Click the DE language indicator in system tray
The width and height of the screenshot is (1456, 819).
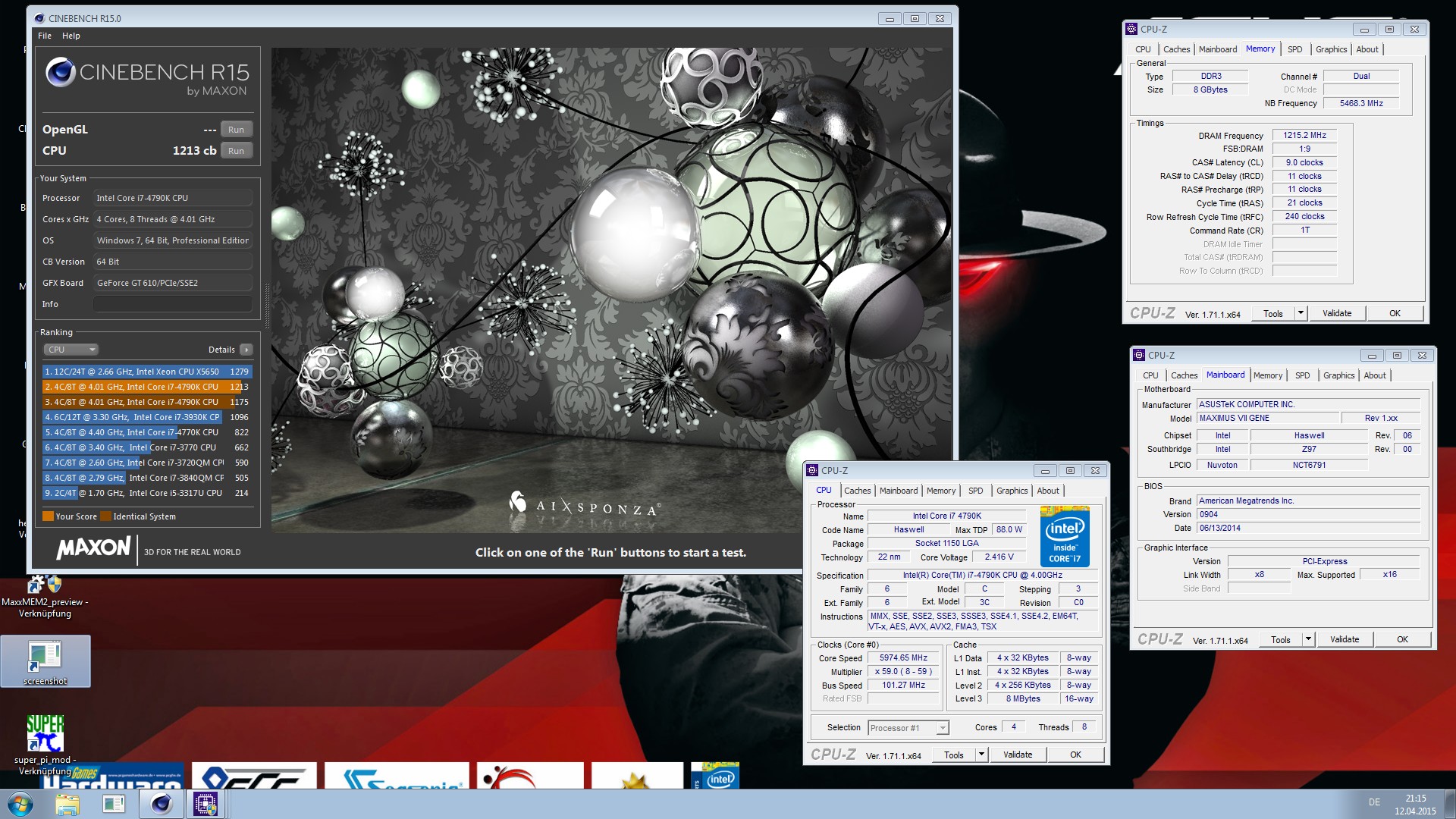coord(1374,802)
